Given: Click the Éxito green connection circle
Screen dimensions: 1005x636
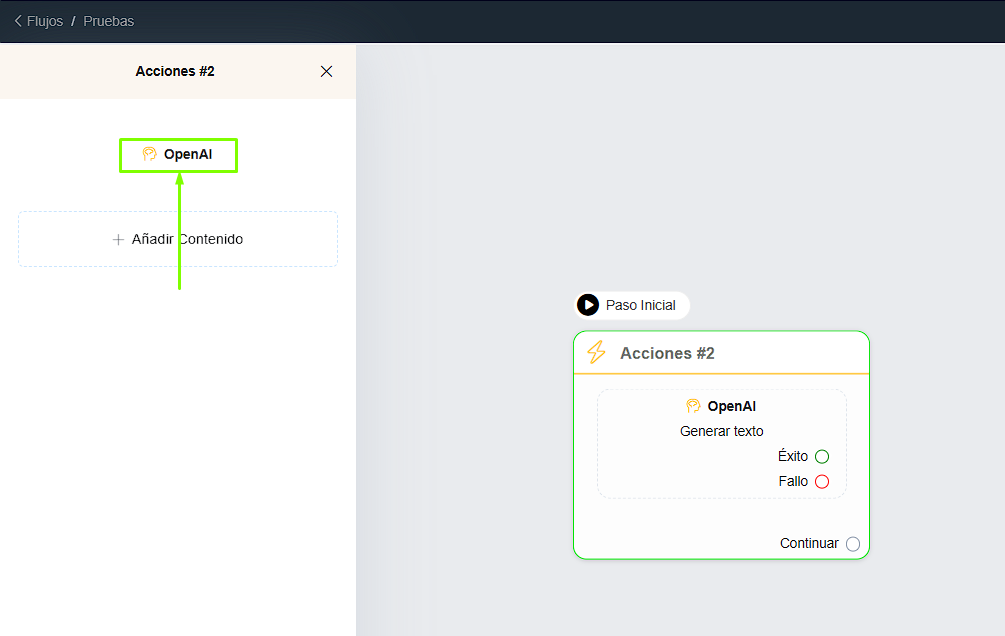Looking at the screenshot, I should point(822,456).
